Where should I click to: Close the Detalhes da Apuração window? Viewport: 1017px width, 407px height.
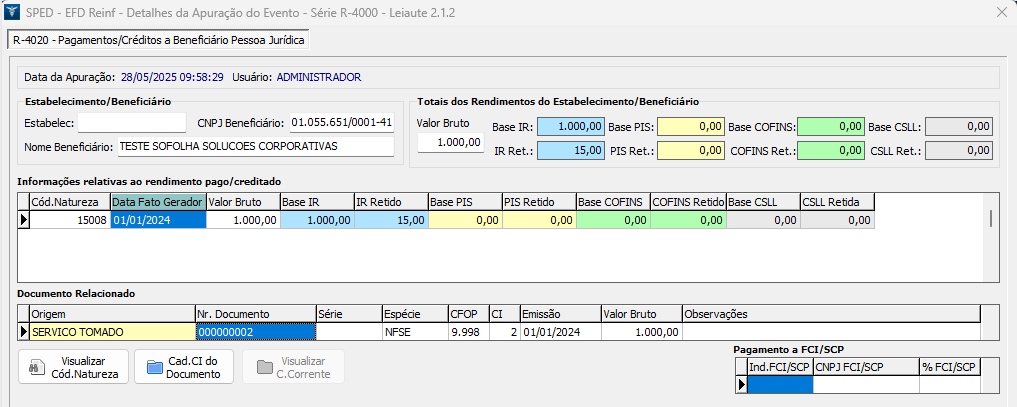[x=1000, y=12]
